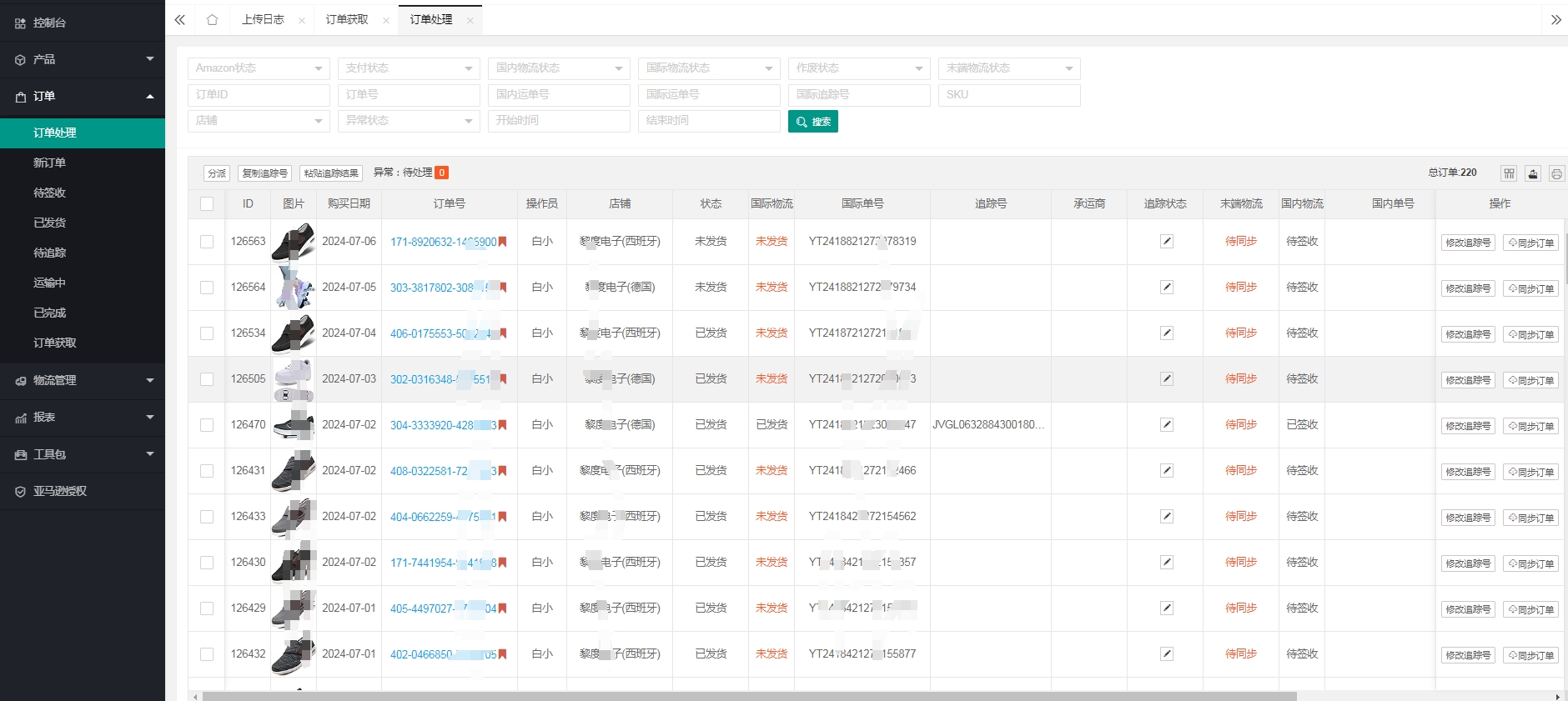
Task: Collapse the sidebar with the double-arrow icon
Action: pos(180,20)
